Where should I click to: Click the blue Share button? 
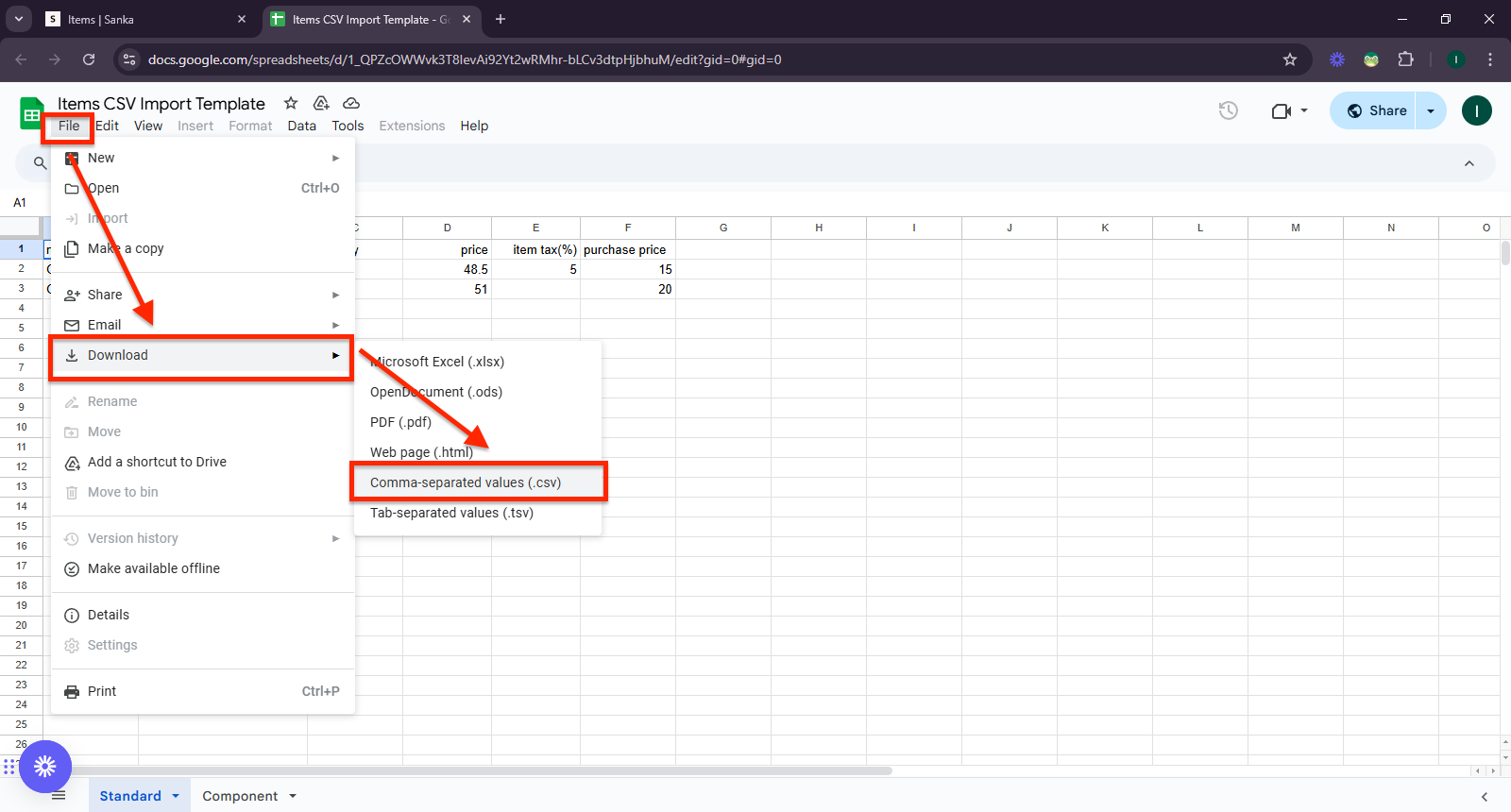1377,110
